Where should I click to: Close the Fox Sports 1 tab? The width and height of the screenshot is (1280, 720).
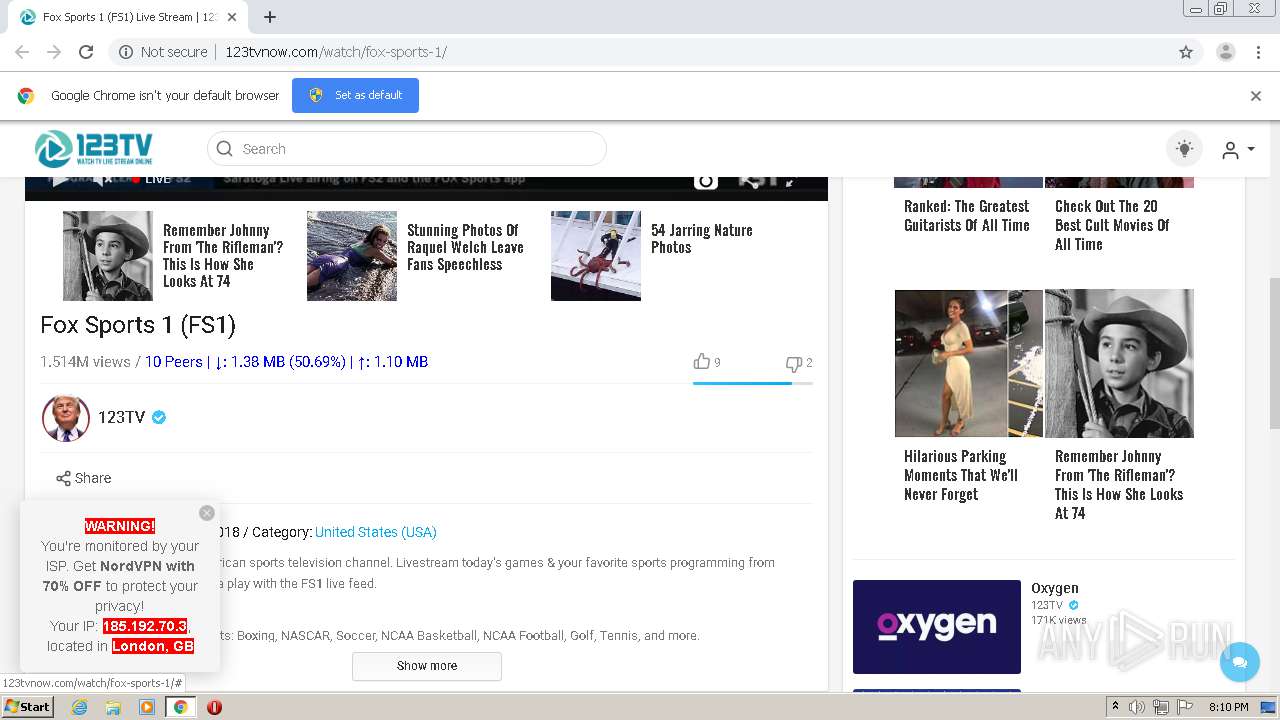[x=233, y=17]
